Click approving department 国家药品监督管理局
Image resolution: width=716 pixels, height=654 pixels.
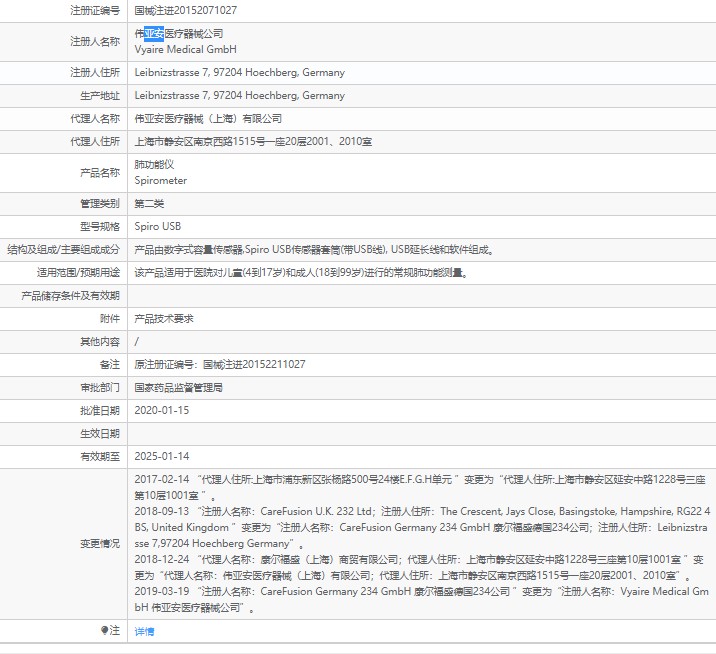tap(179, 388)
